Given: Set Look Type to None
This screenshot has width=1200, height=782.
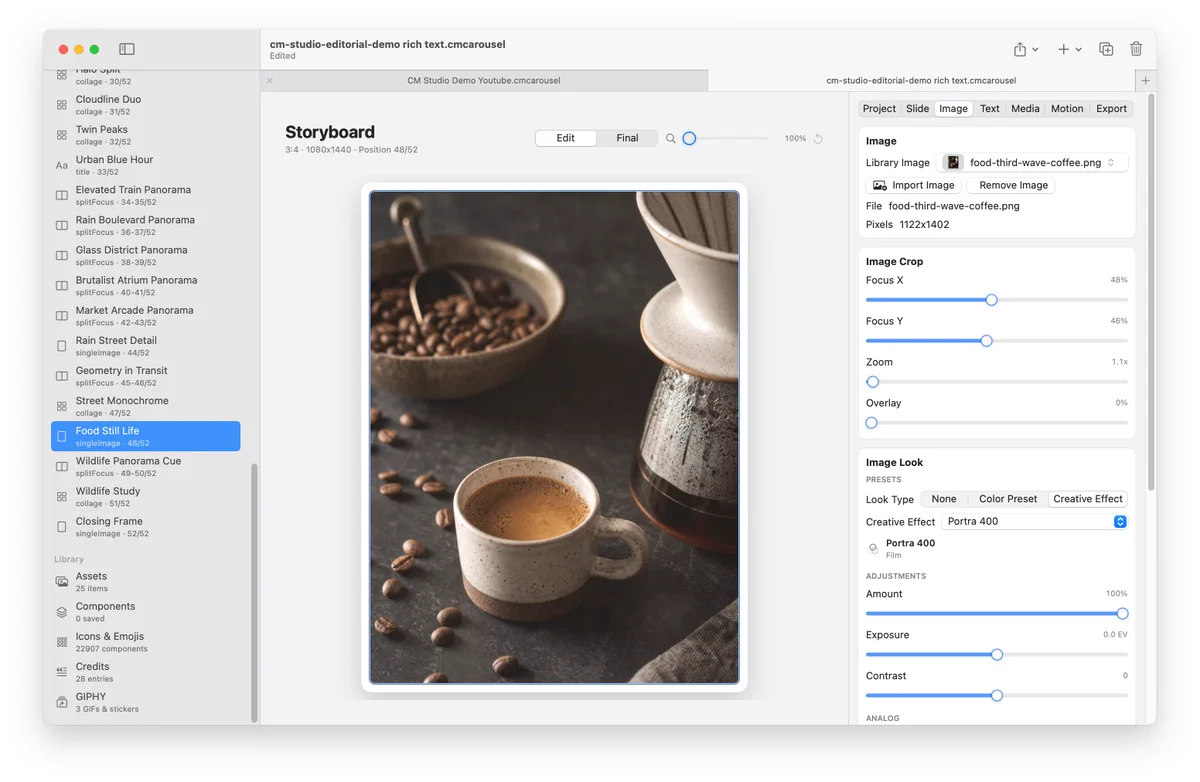Looking at the screenshot, I should point(944,499).
